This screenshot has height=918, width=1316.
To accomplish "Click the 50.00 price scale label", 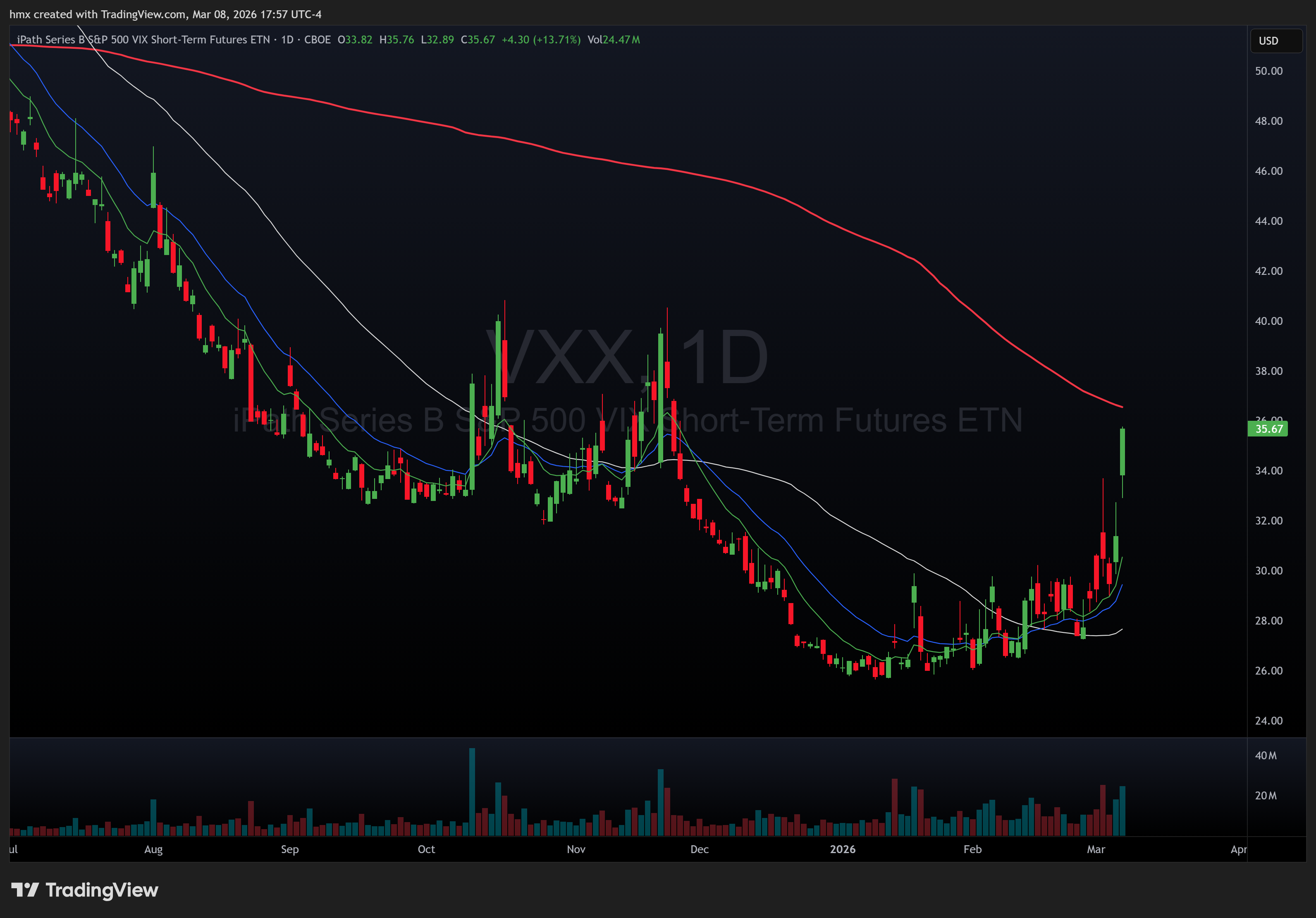I will (x=1268, y=71).
